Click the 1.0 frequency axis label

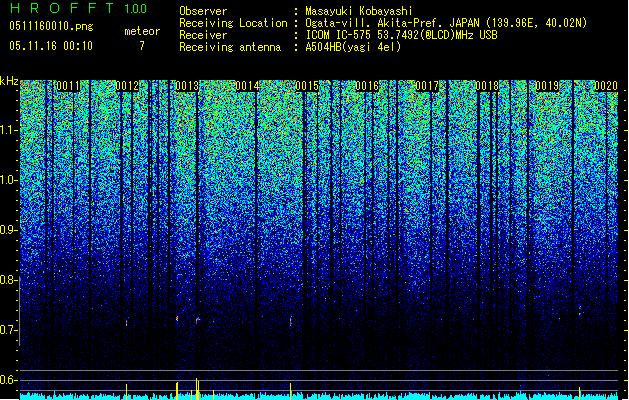pyautogui.click(x=9, y=180)
